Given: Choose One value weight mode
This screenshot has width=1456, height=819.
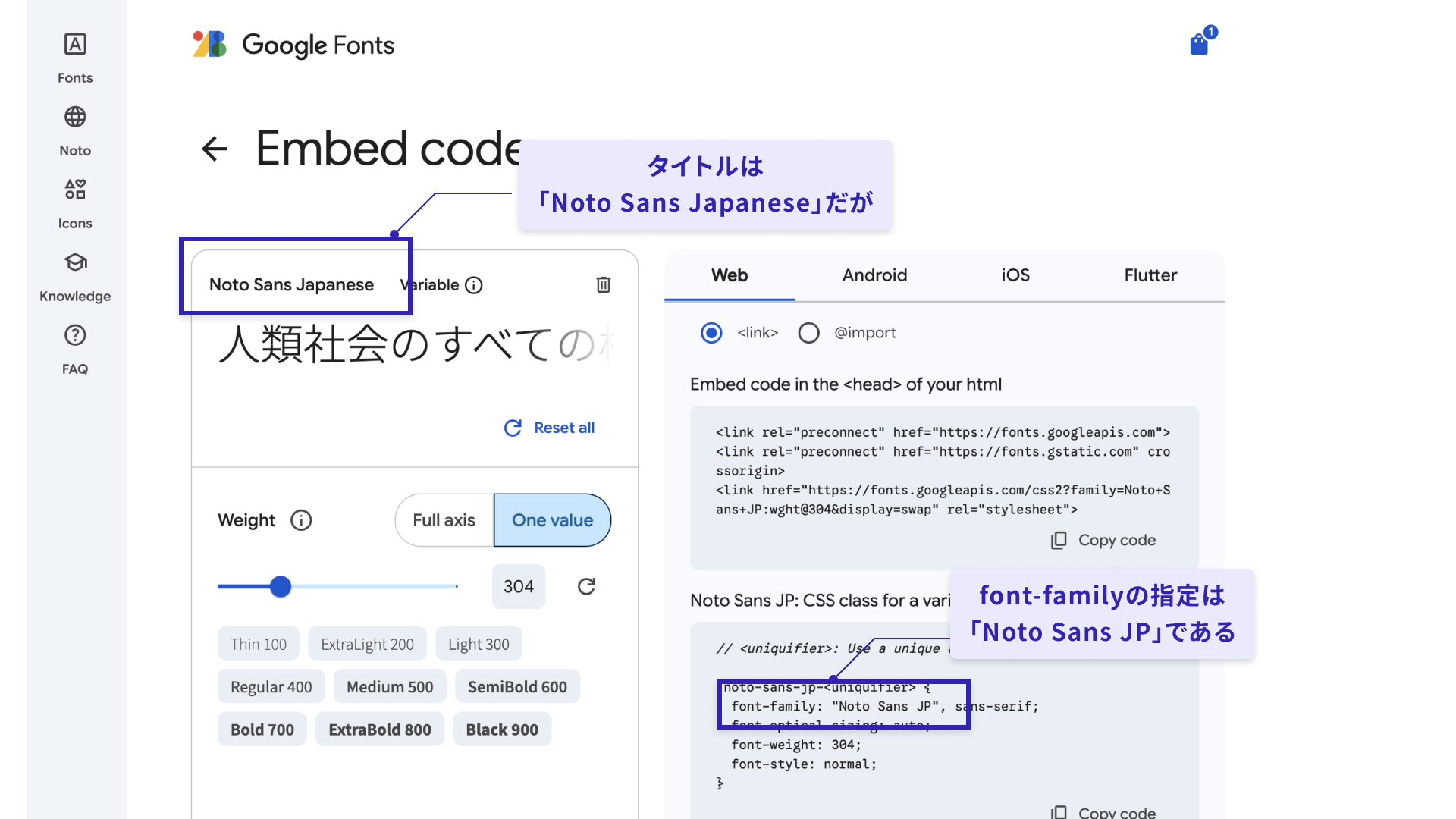Looking at the screenshot, I should click(552, 520).
